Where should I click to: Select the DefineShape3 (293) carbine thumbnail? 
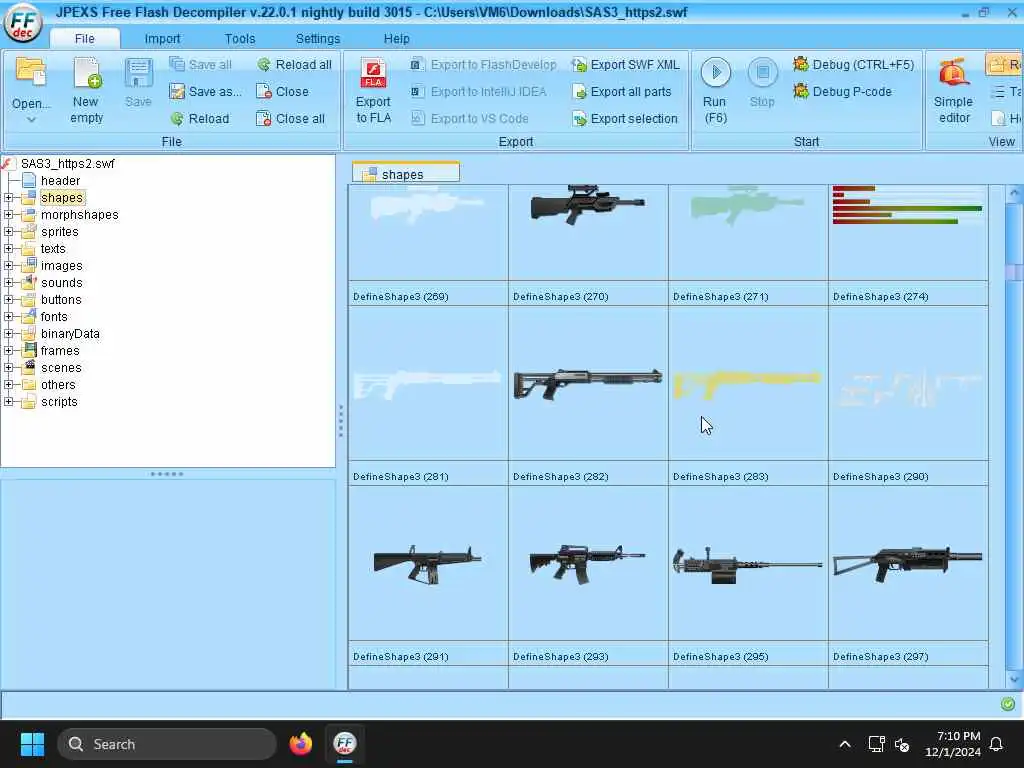(x=588, y=563)
